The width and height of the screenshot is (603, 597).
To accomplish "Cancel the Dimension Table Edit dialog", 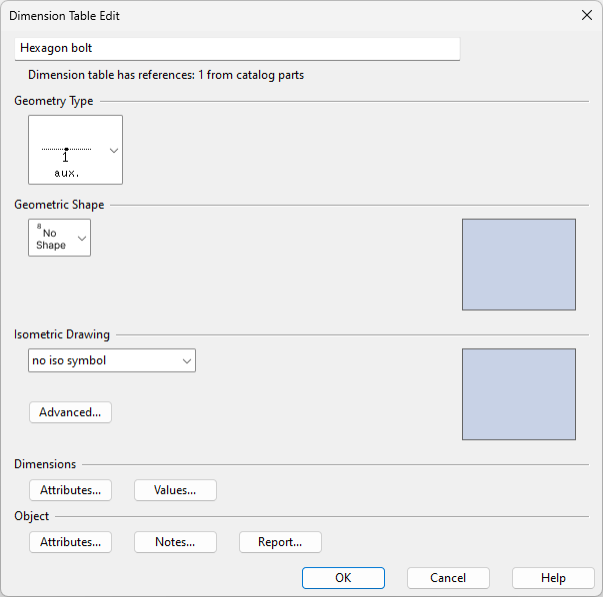I will pyautogui.click(x=448, y=578).
